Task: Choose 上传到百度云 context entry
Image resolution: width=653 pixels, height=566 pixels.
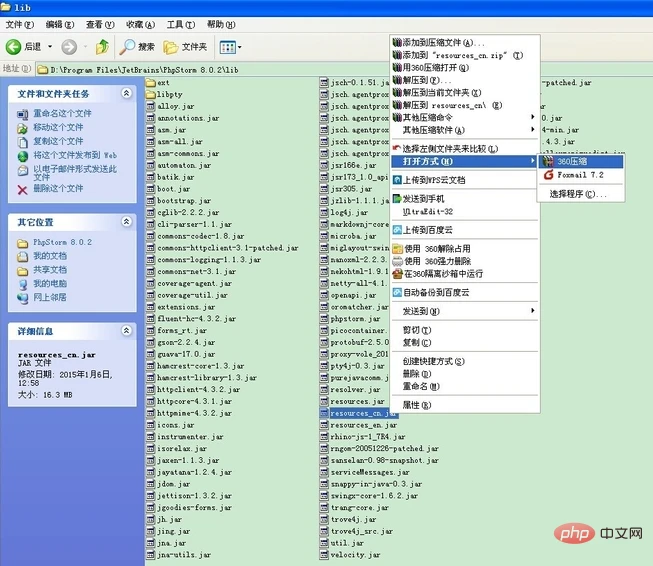Action: (464, 230)
